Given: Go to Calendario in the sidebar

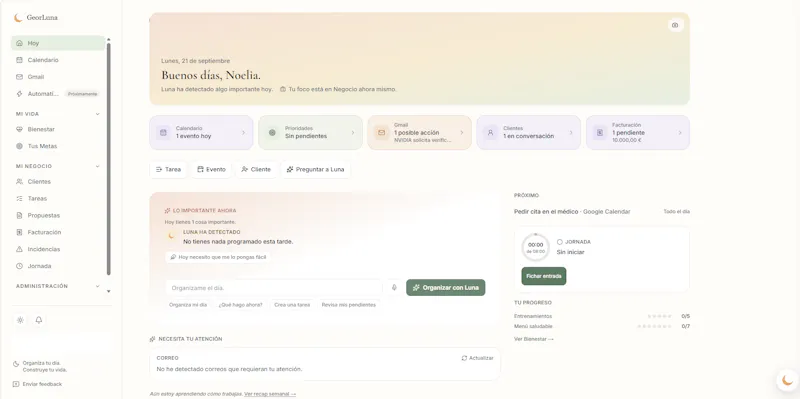Looking at the screenshot, I should pyautogui.click(x=58, y=60).
